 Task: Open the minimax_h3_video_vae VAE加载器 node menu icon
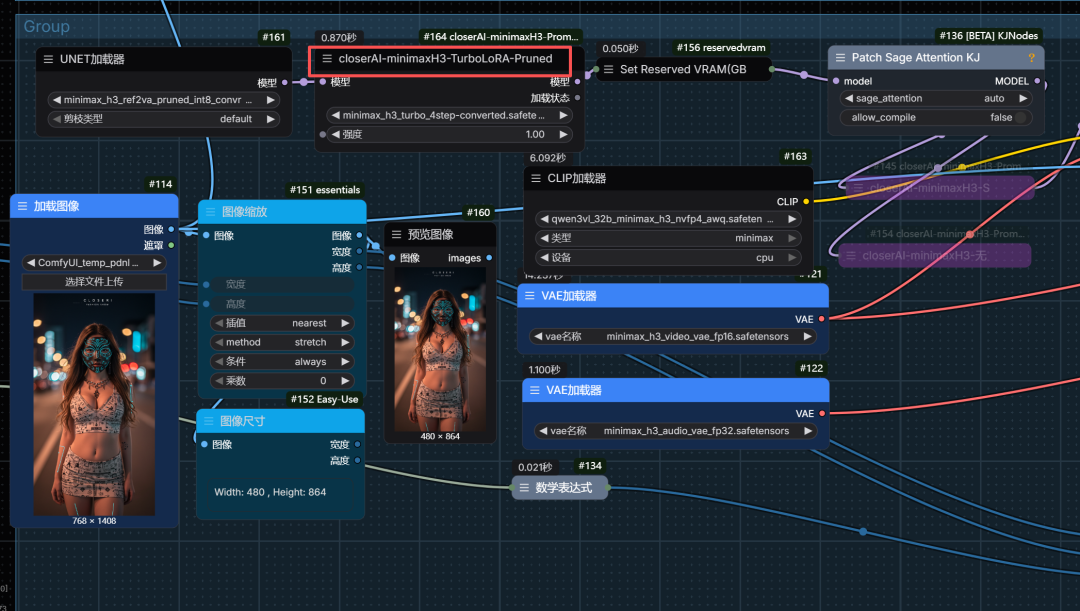click(x=530, y=296)
